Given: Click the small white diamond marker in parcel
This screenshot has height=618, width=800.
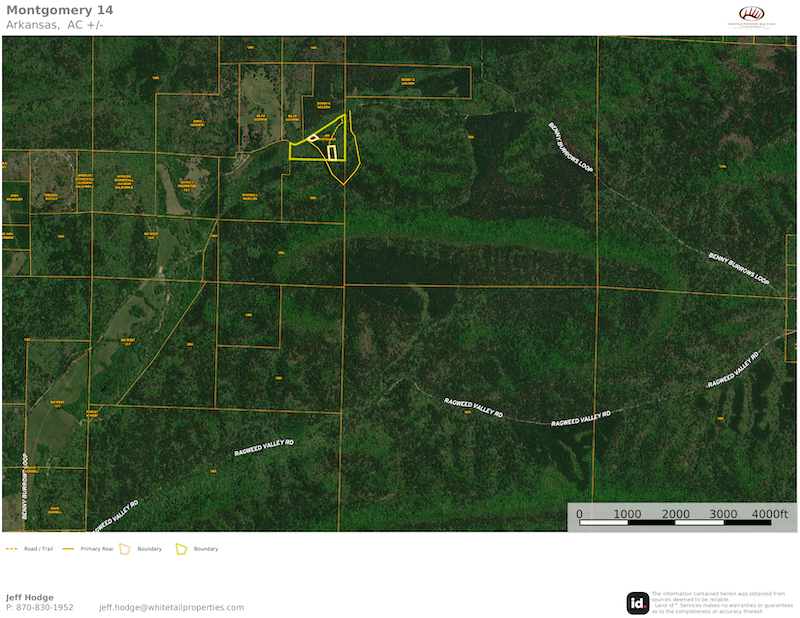Looking at the screenshot, I should tap(313, 138).
